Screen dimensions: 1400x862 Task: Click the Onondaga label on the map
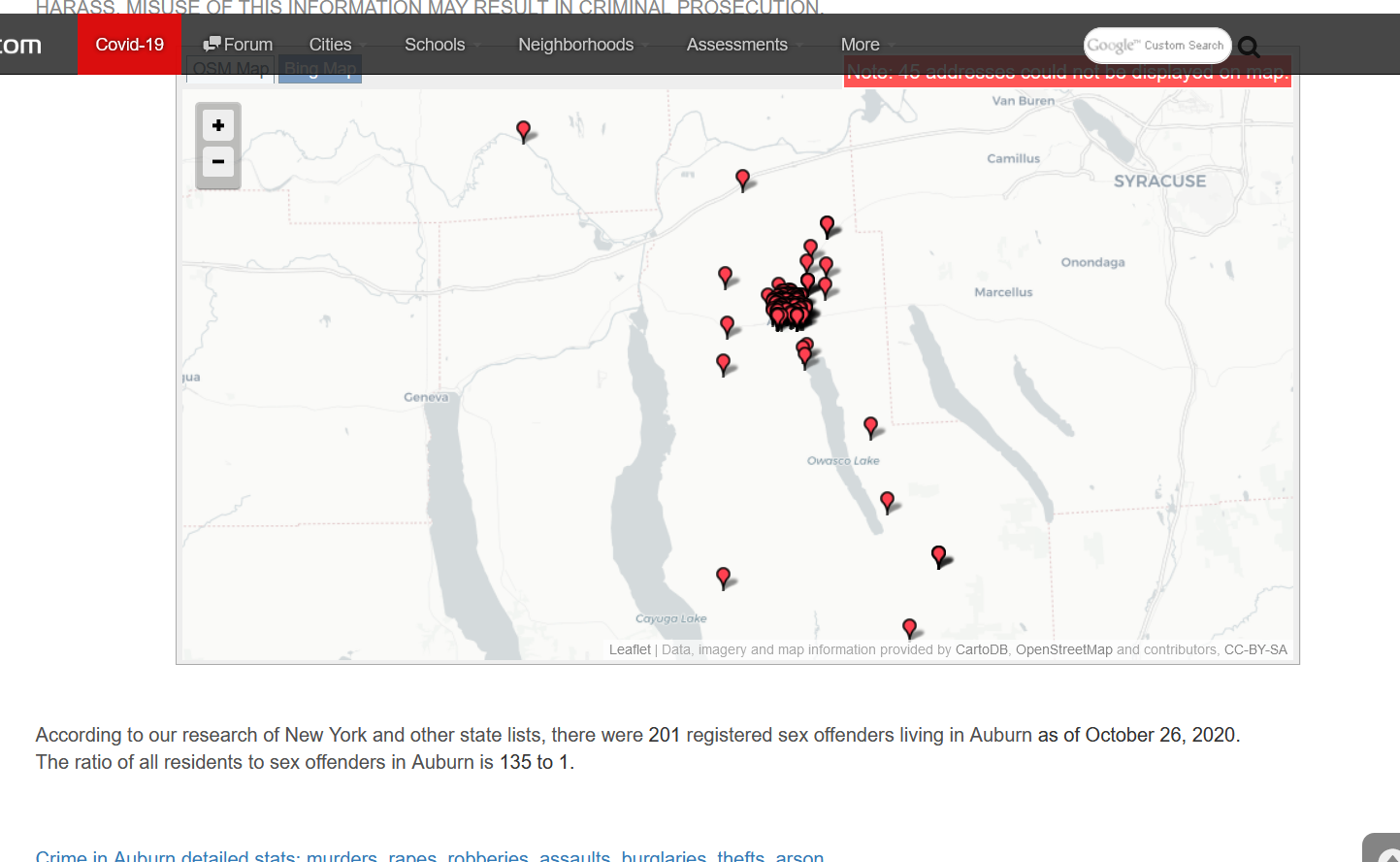tap(1092, 262)
